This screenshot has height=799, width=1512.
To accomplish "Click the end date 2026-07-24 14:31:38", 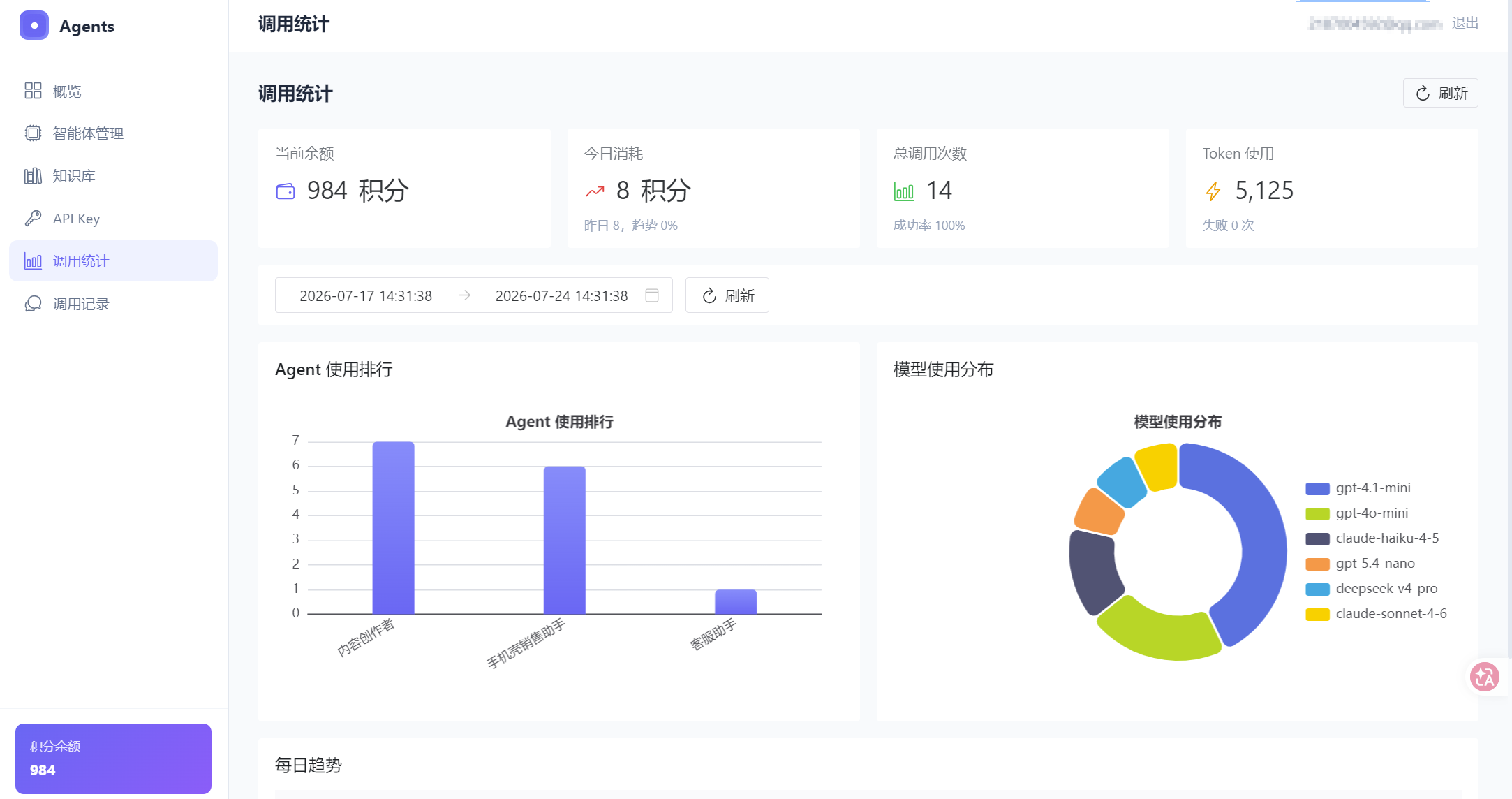I will [x=562, y=296].
